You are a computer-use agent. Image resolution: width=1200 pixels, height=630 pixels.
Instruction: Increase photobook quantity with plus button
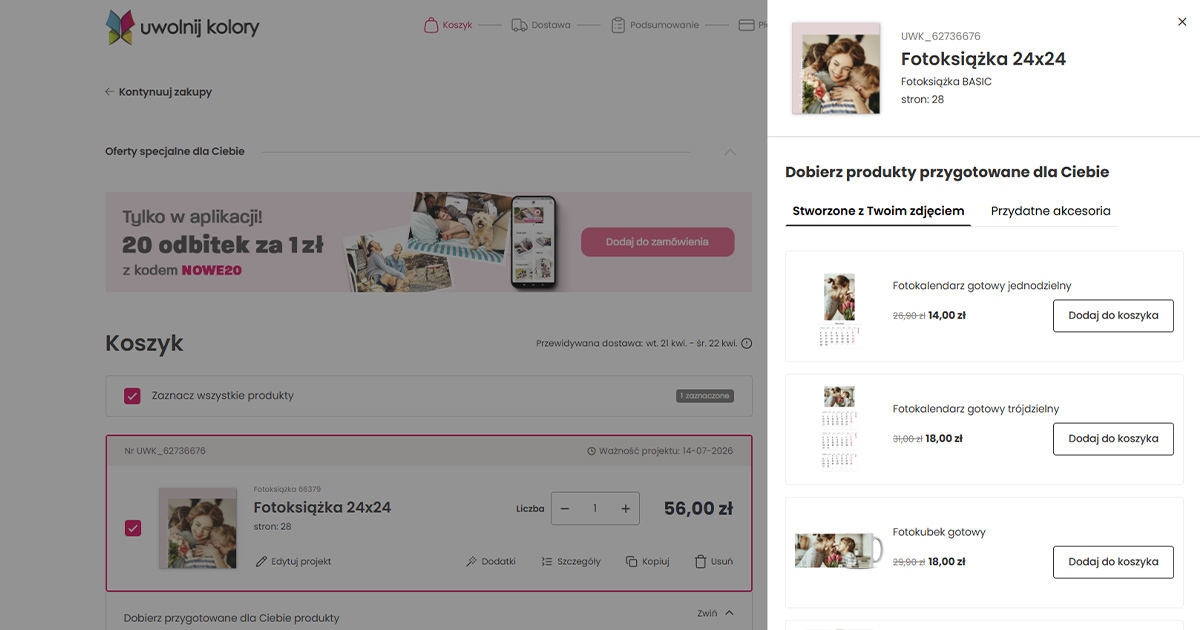pos(625,509)
